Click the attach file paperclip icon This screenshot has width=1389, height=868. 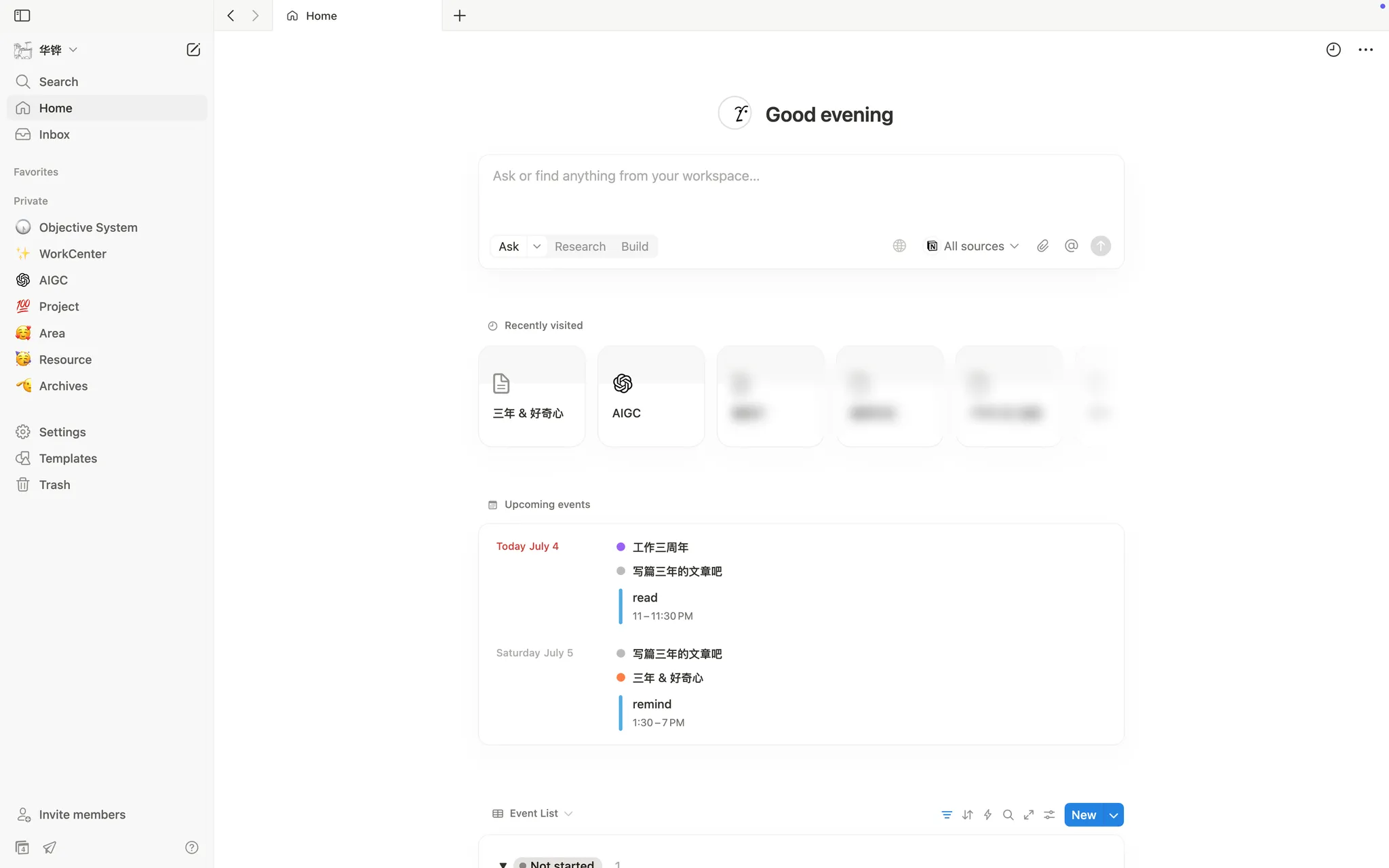tap(1042, 246)
